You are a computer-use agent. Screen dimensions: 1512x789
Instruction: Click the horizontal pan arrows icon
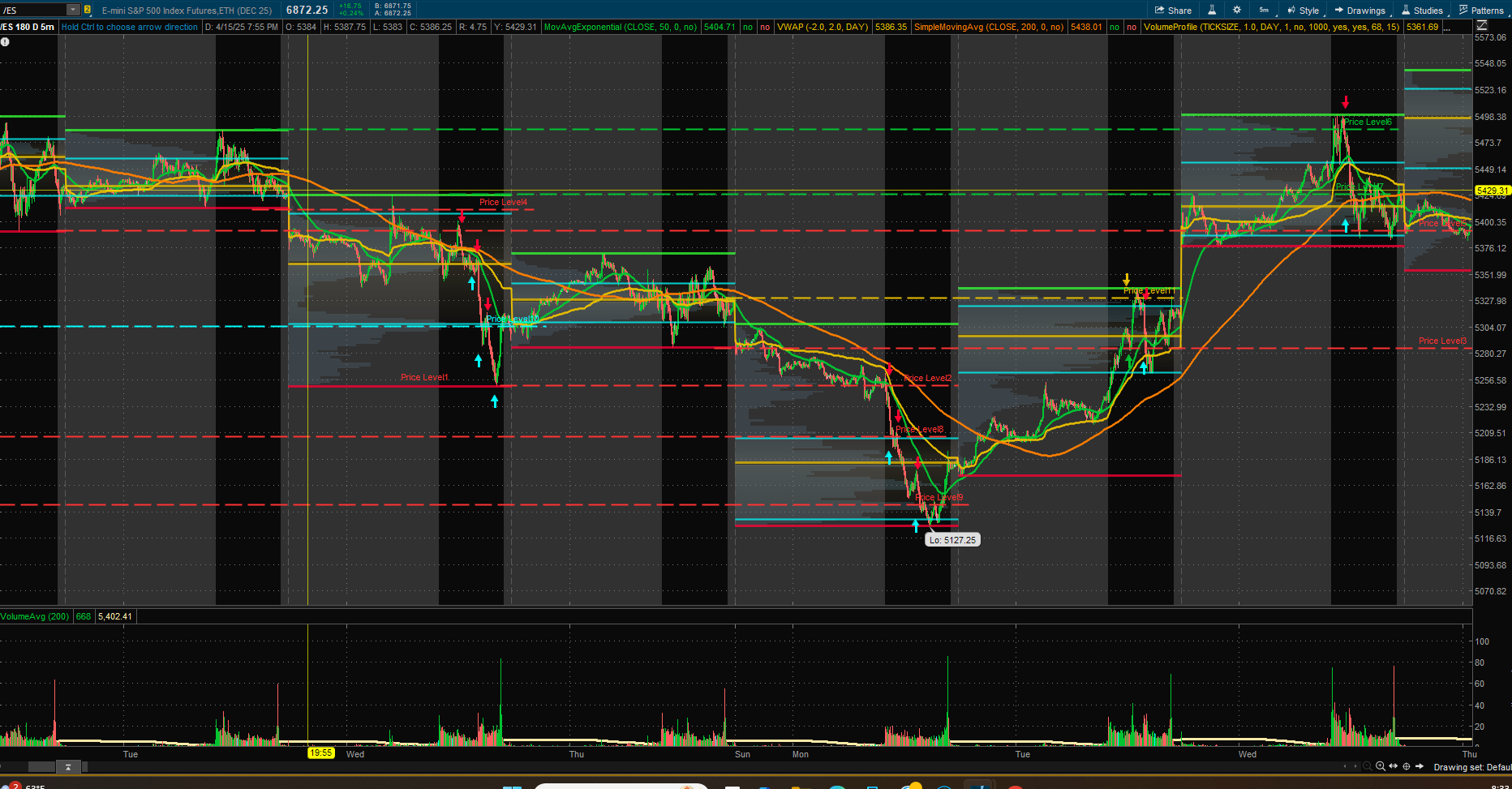pos(1394,766)
